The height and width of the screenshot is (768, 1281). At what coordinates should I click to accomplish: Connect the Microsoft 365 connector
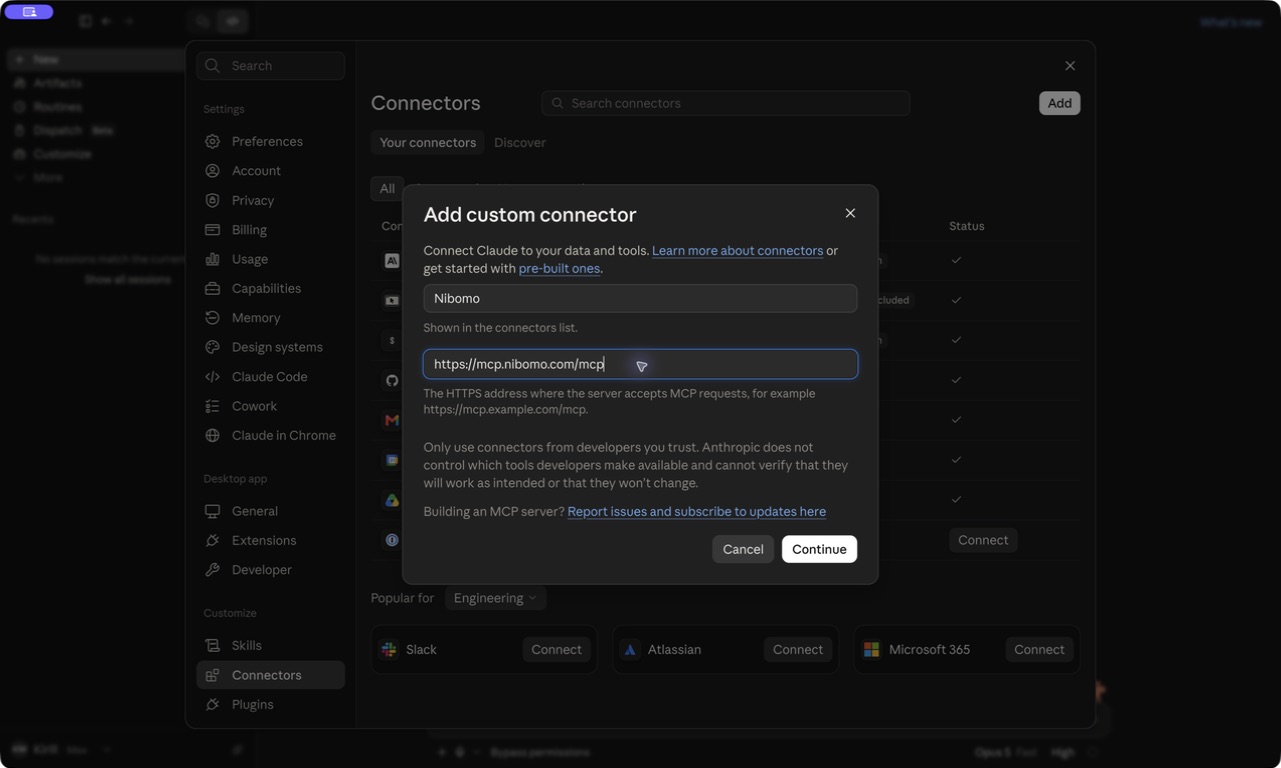(x=1039, y=649)
